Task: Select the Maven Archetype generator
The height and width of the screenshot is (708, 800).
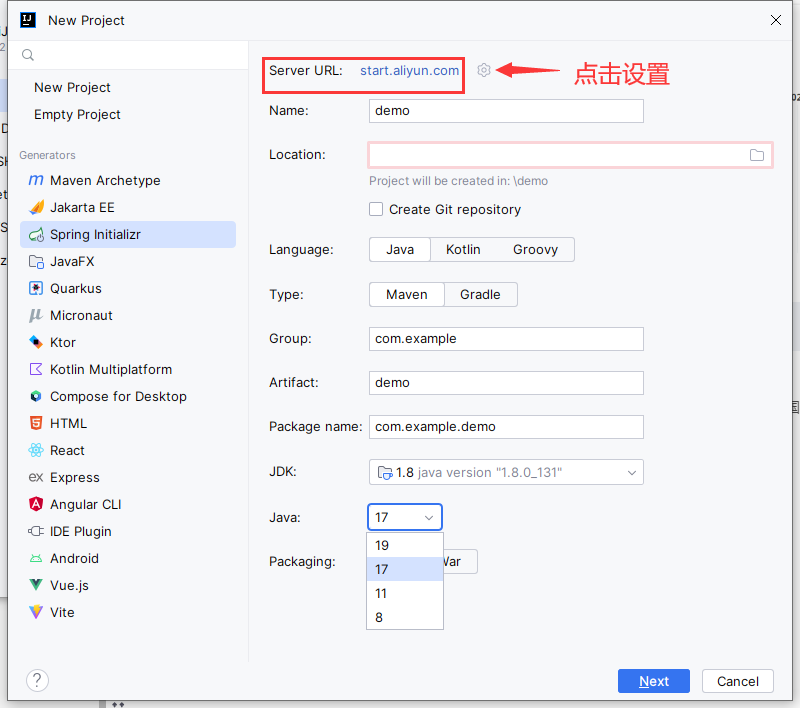Action: point(105,181)
